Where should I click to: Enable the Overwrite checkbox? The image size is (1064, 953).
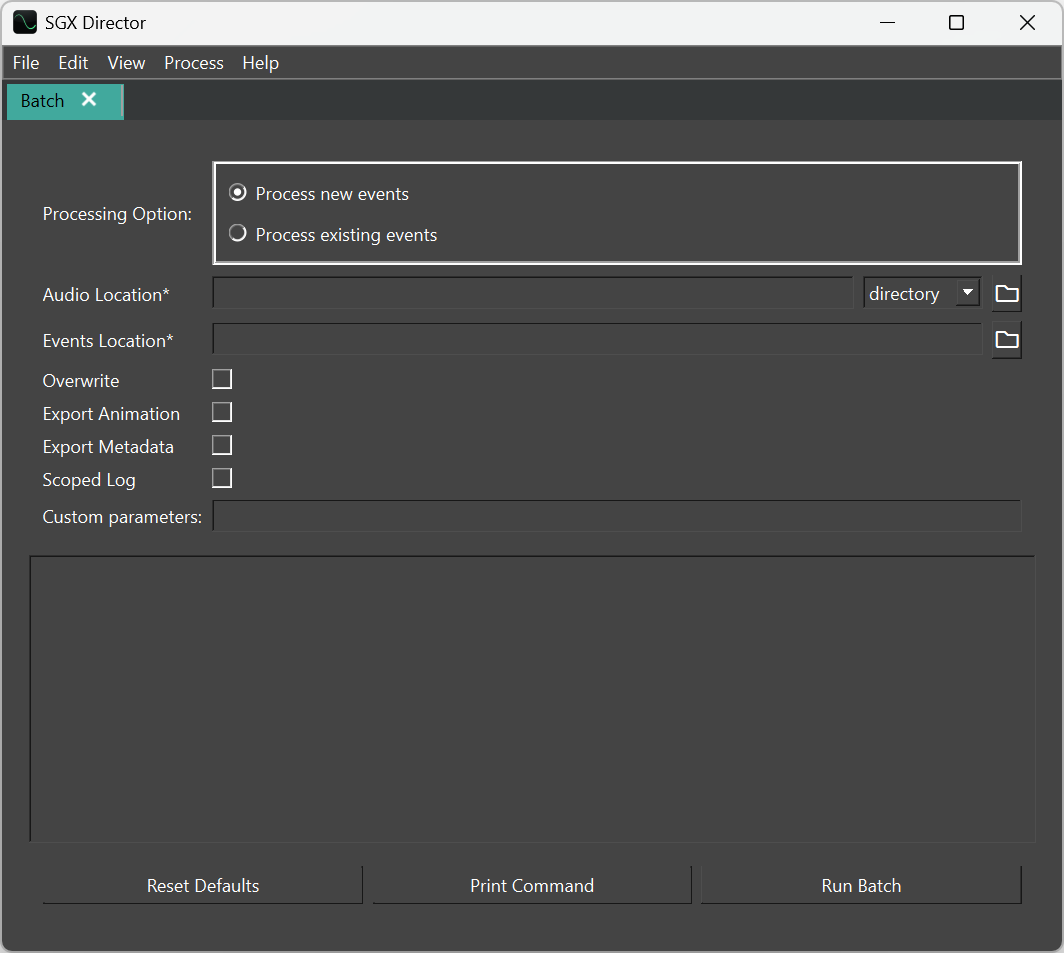tap(222, 379)
